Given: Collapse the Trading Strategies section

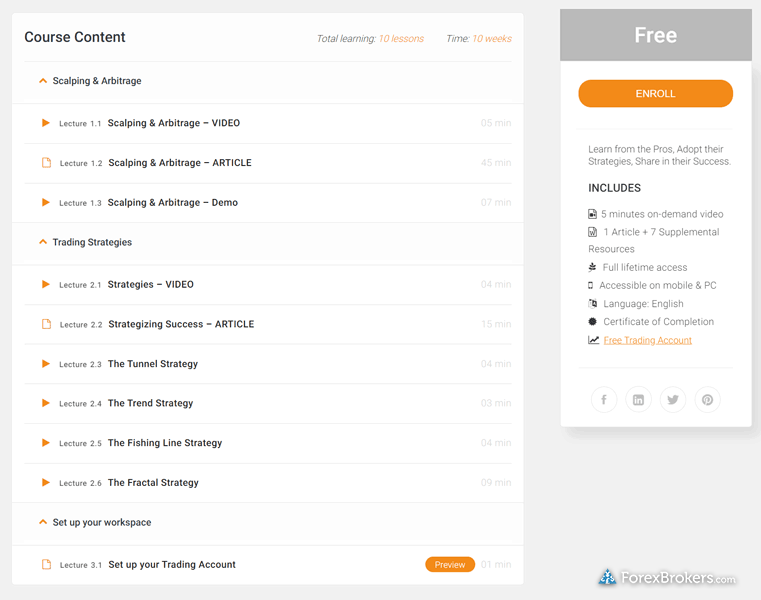Looking at the screenshot, I should click(x=42, y=242).
